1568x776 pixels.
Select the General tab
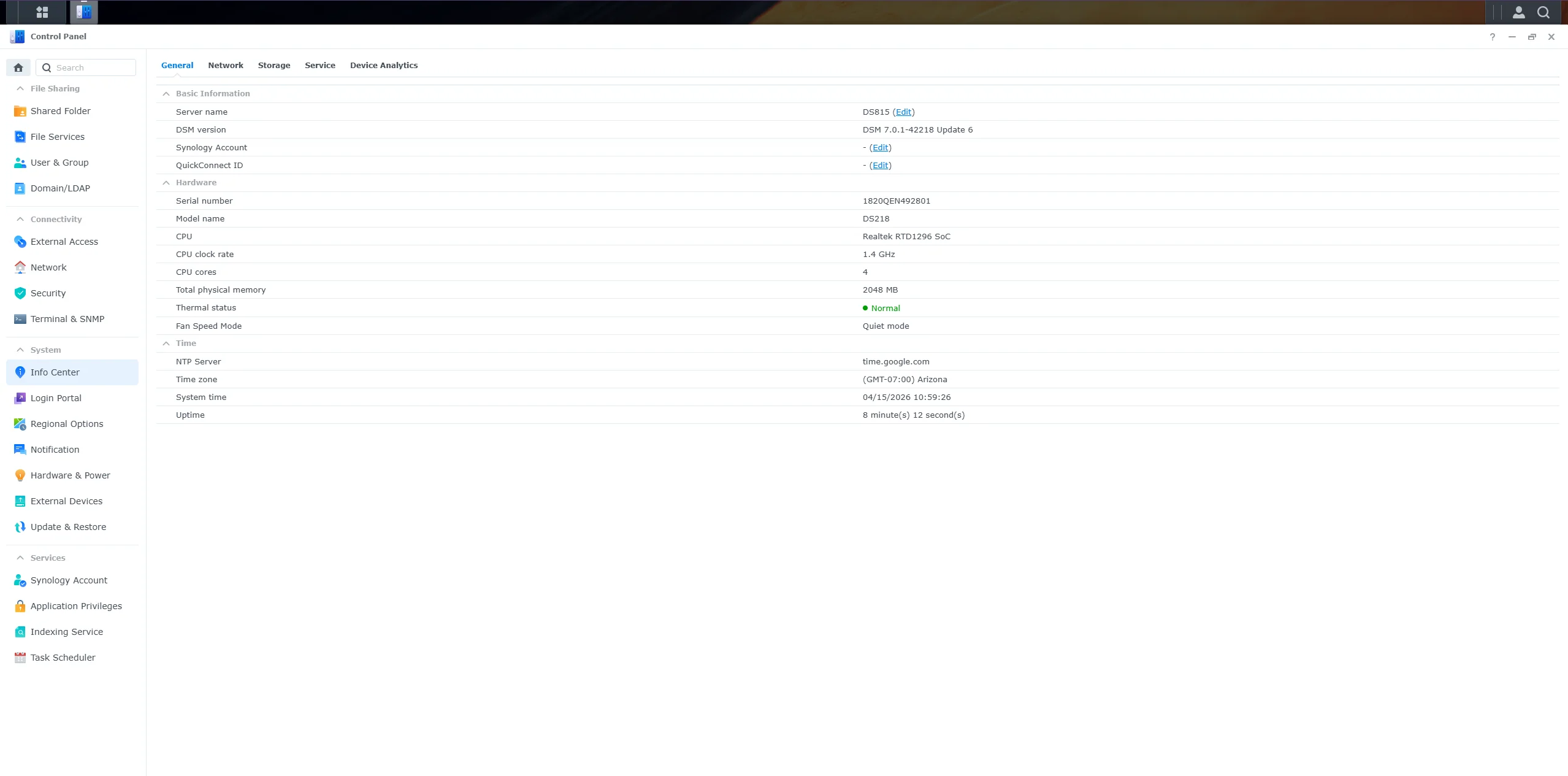tap(177, 65)
